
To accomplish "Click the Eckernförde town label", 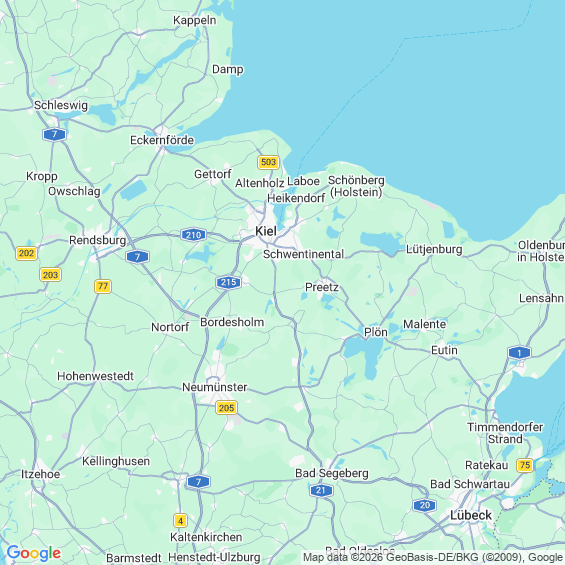I will click(162, 140).
